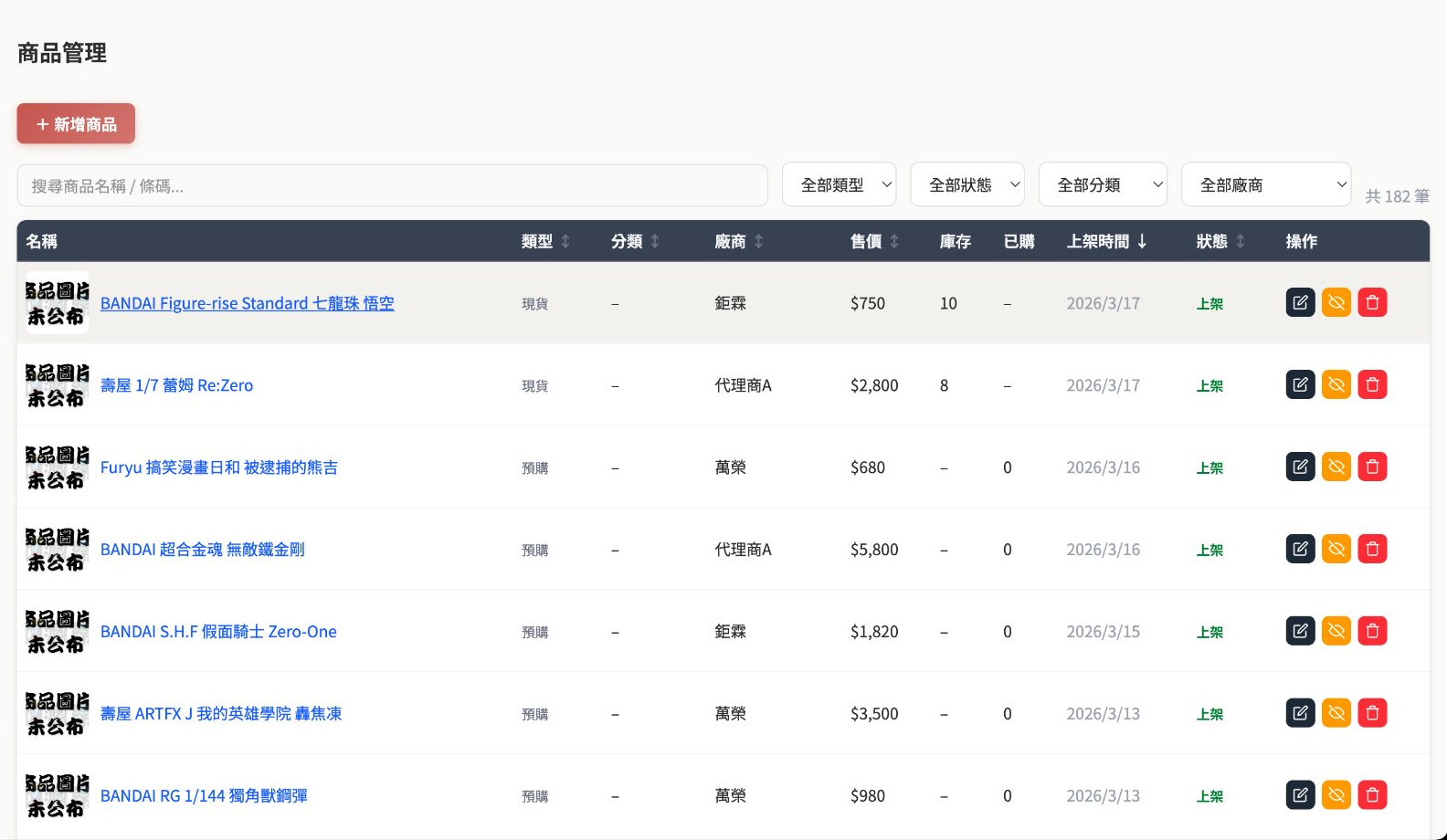
Task: Sort the table by 售價 column
Action: [874, 241]
